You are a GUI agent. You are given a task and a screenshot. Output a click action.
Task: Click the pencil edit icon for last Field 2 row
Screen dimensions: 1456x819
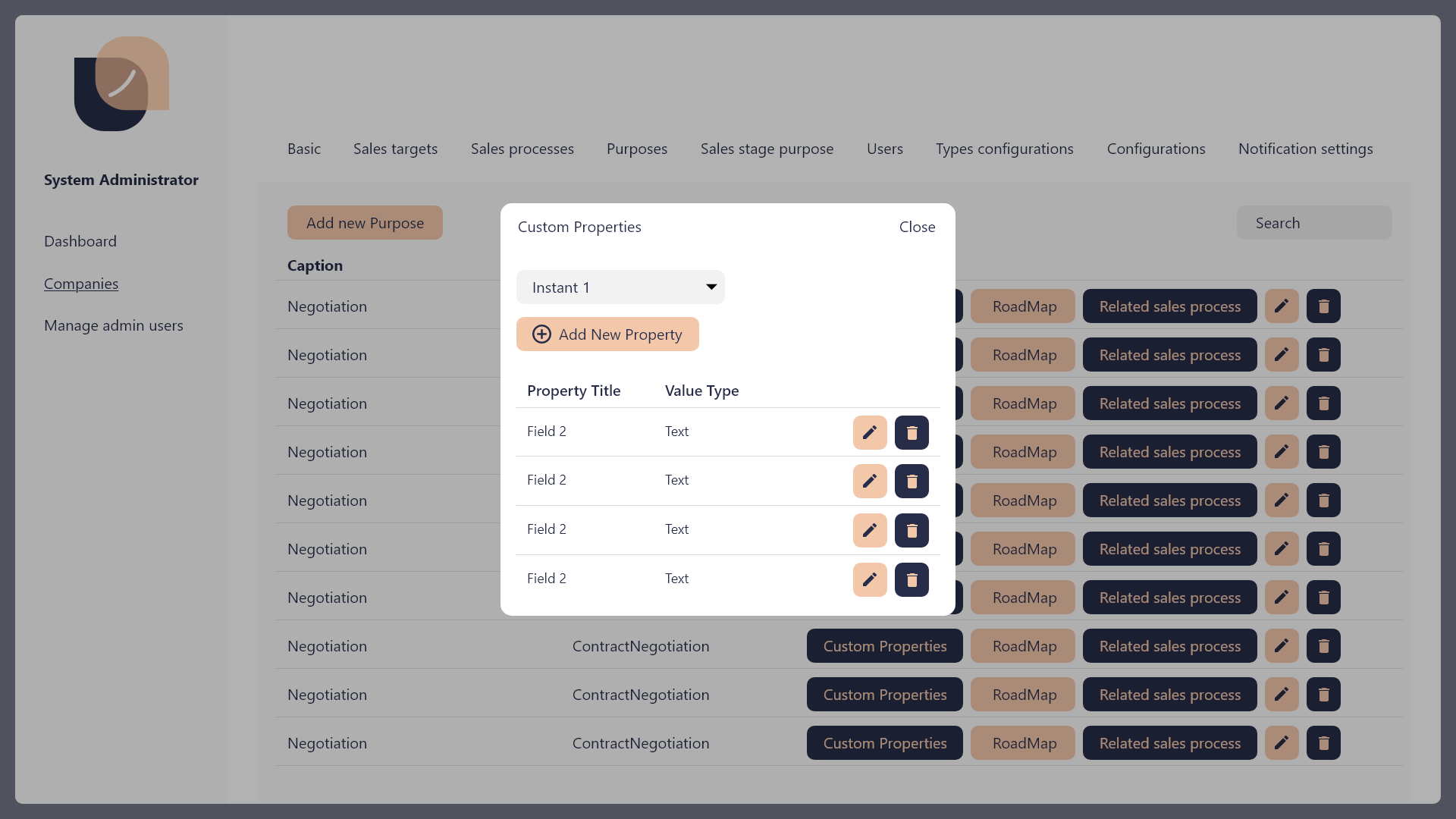click(870, 579)
